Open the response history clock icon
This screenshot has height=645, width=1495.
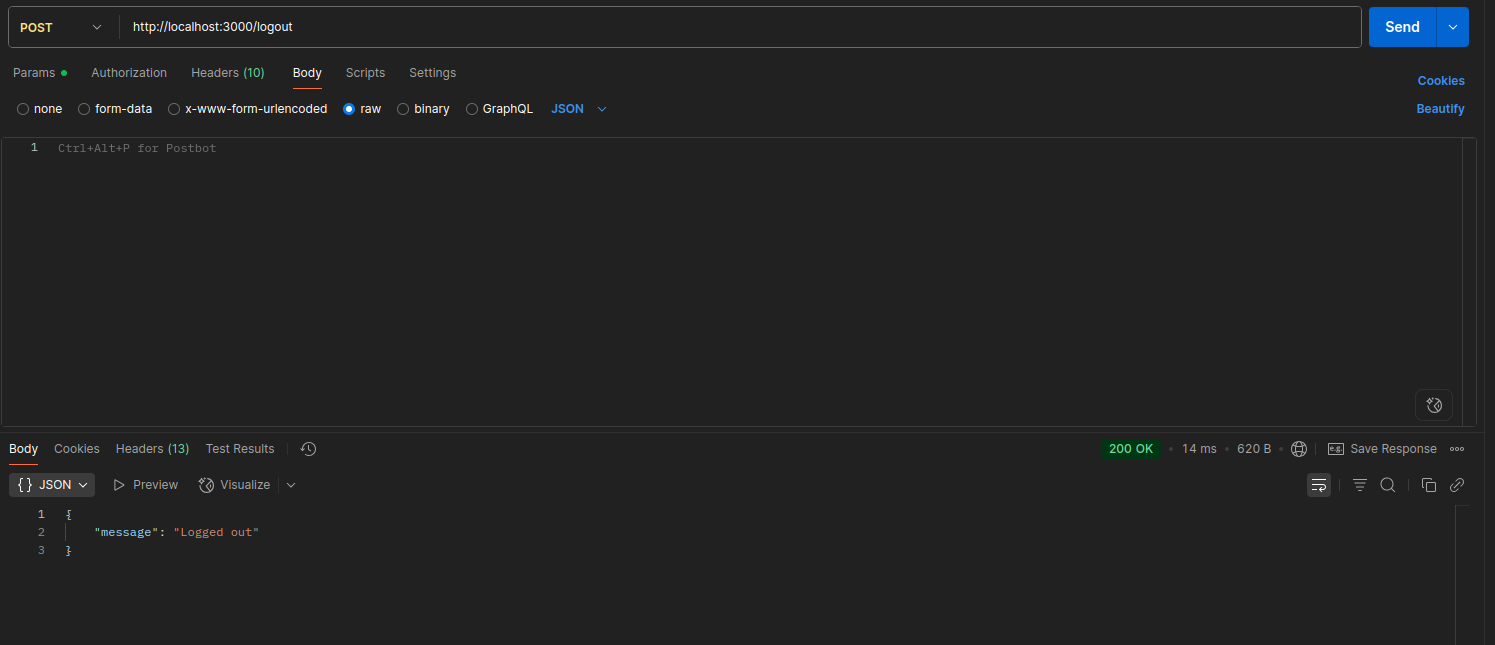click(308, 449)
